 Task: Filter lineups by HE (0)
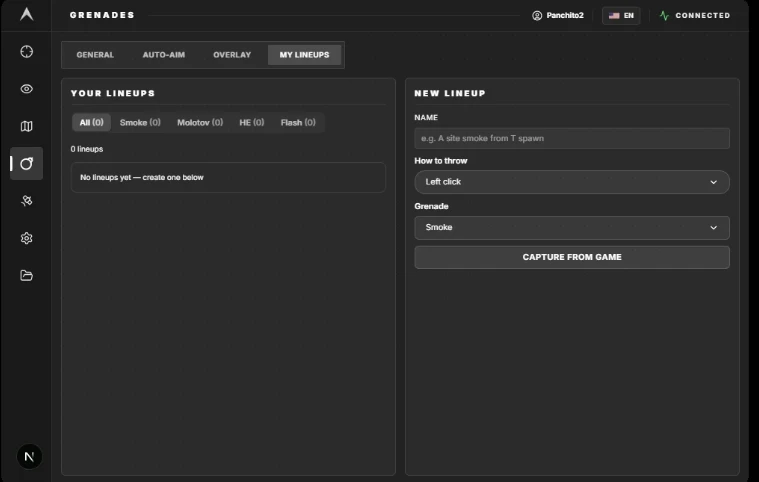pyautogui.click(x=252, y=122)
